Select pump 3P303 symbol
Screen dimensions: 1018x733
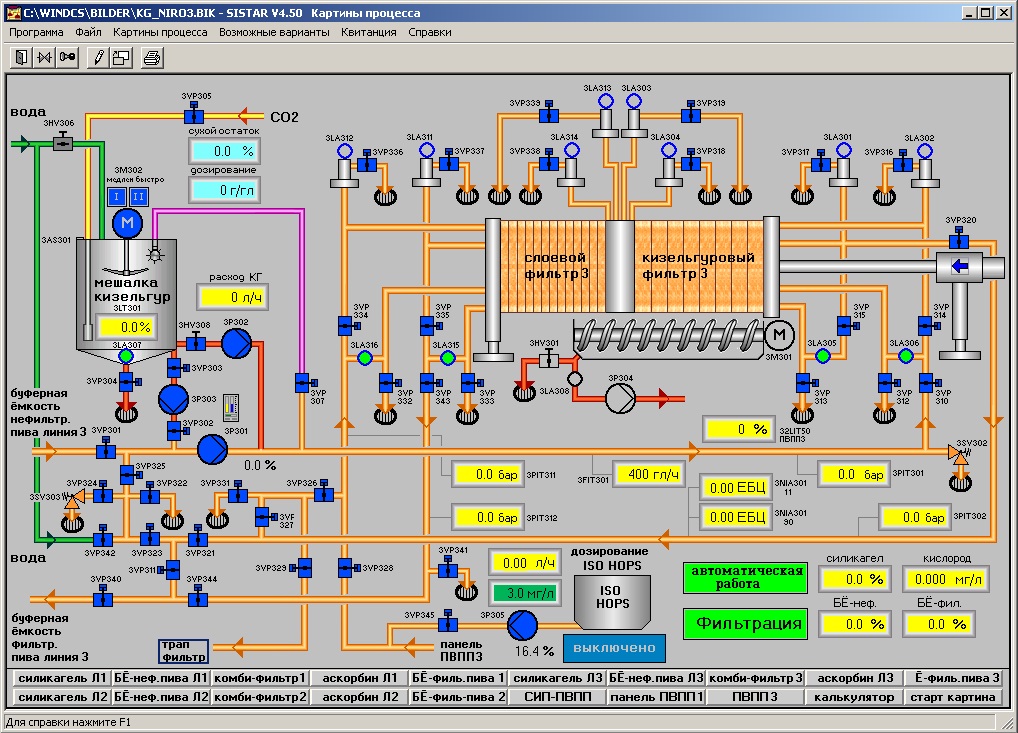coord(173,399)
